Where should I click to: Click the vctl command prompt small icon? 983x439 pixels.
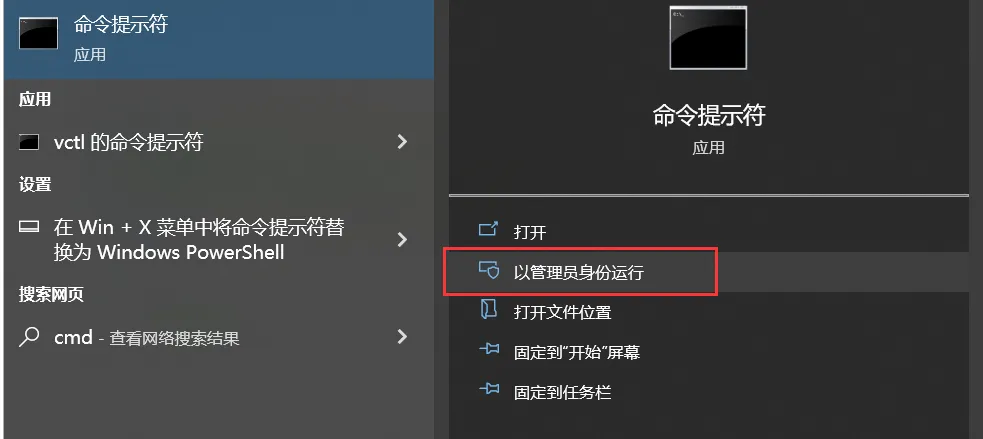pyautogui.click(x=29, y=142)
